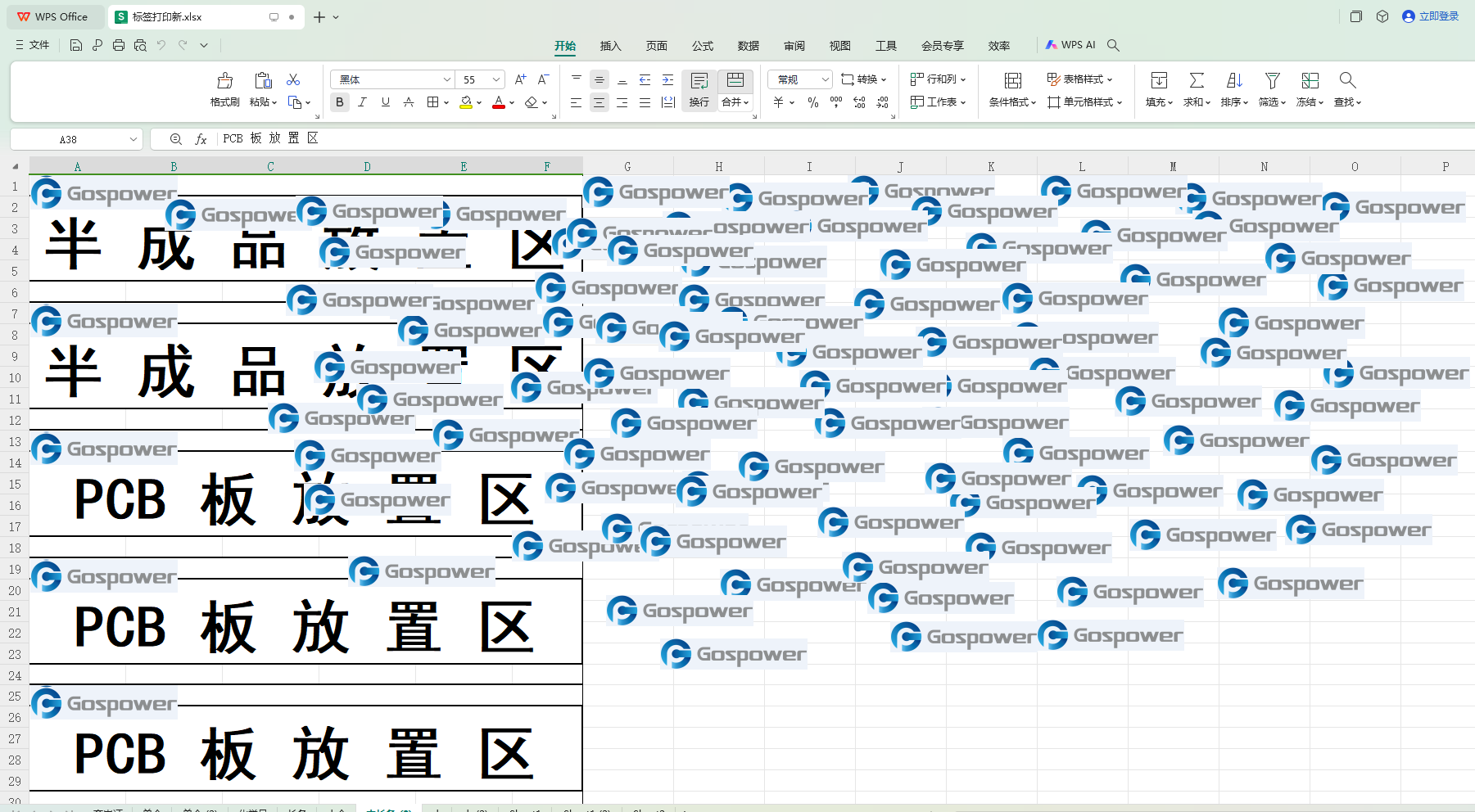Click the increase decimal places icon
The width and height of the screenshot is (1475, 812).
[x=859, y=102]
